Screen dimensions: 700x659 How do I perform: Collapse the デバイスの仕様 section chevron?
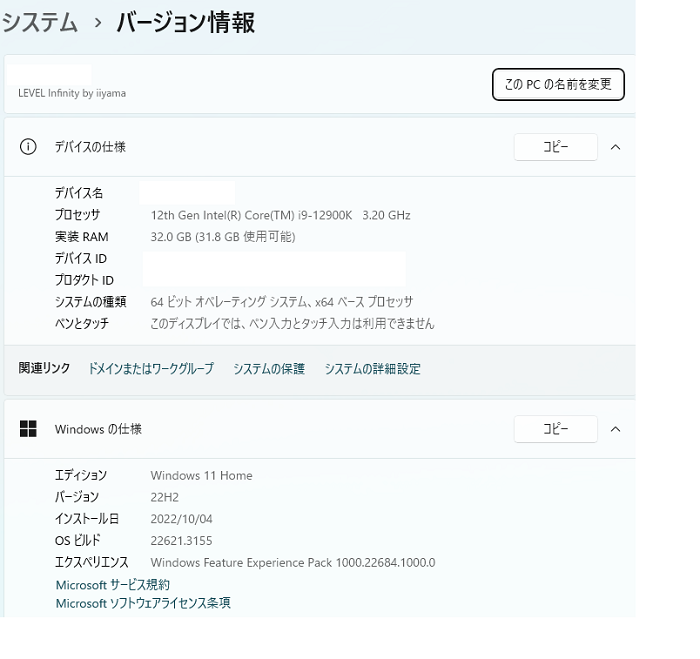(616, 147)
